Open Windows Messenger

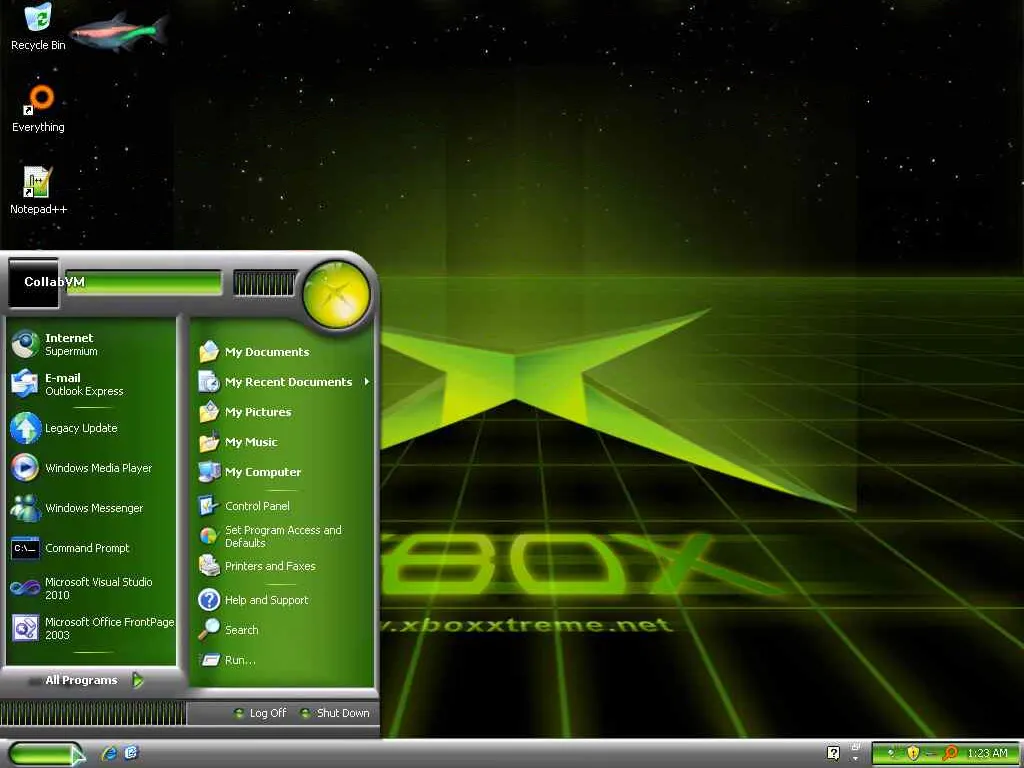click(91, 507)
